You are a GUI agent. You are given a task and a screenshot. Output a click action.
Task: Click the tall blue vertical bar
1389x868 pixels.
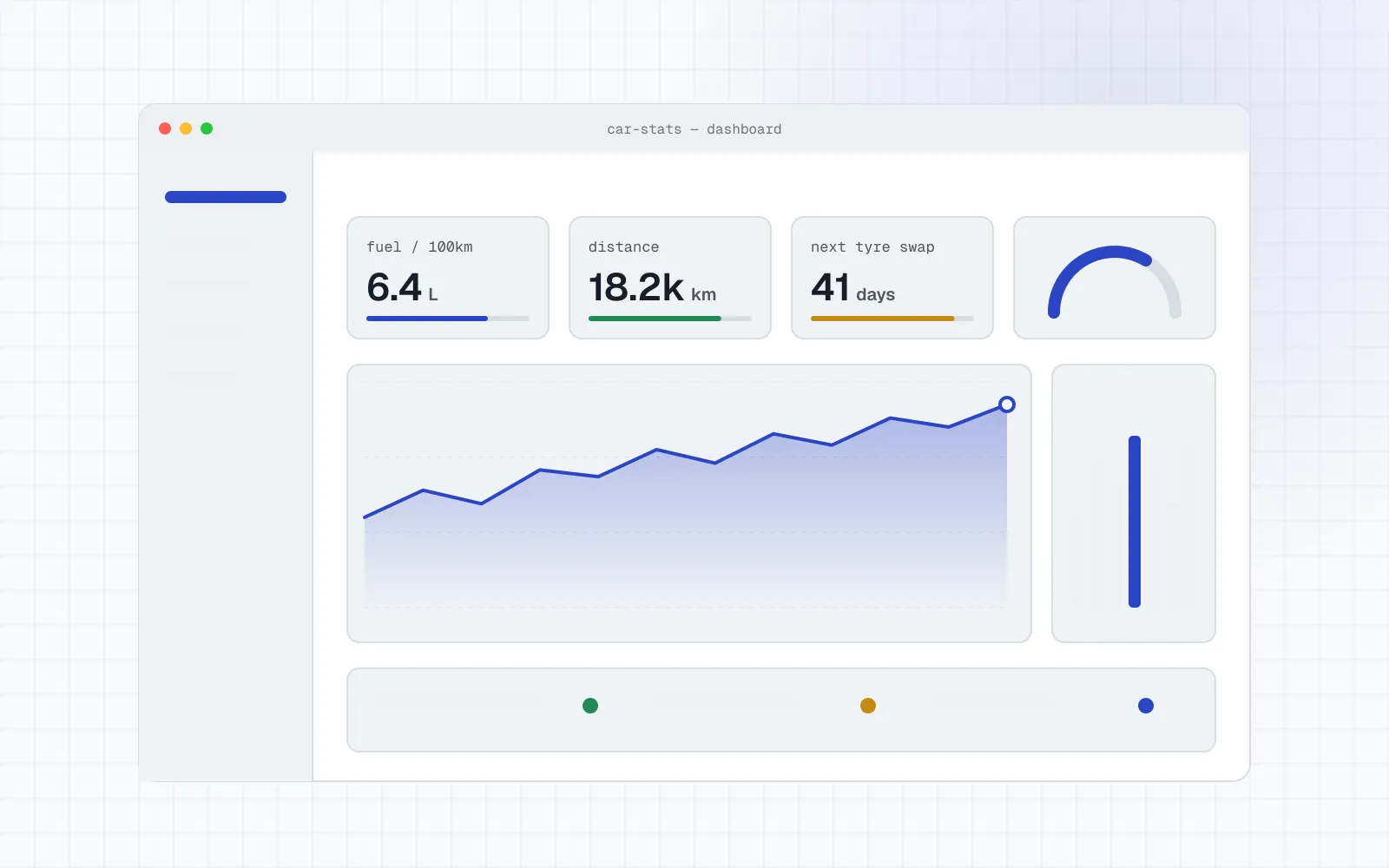coord(1135,522)
